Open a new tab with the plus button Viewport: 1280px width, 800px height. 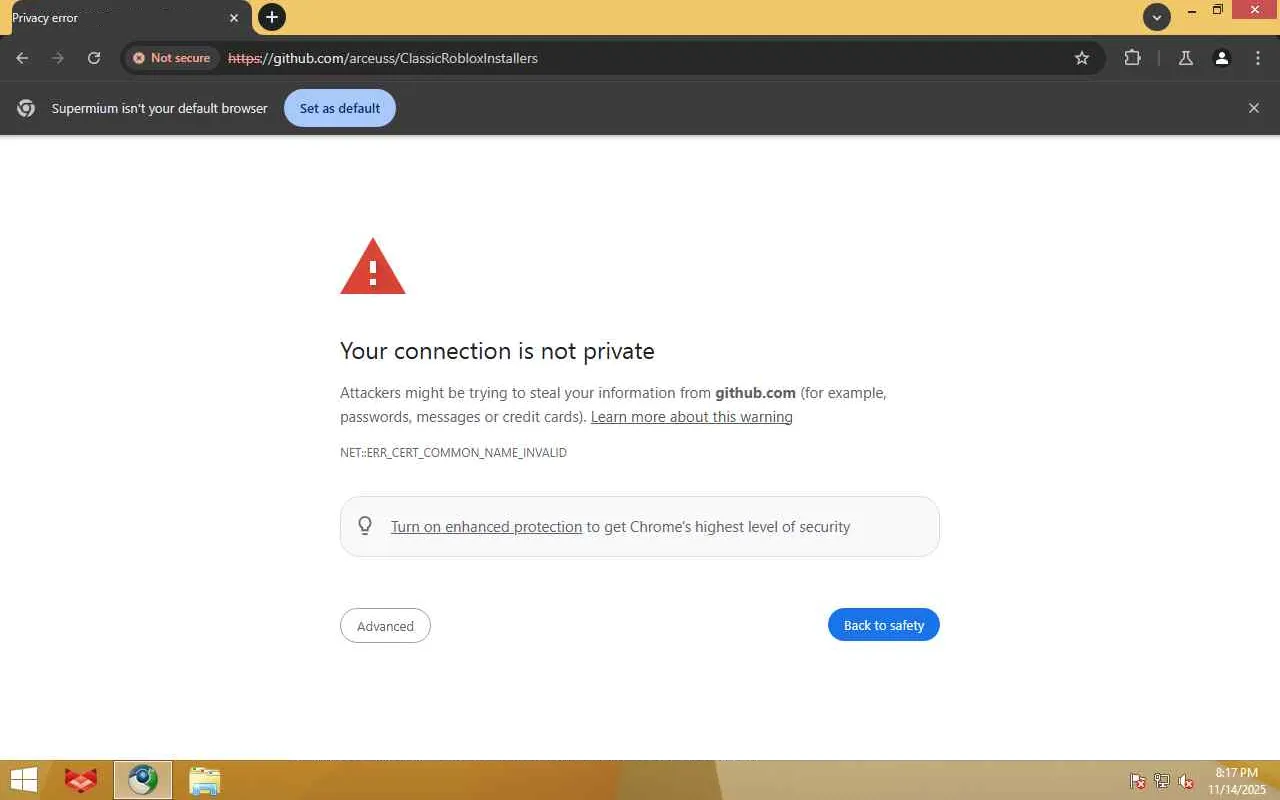[272, 17]
